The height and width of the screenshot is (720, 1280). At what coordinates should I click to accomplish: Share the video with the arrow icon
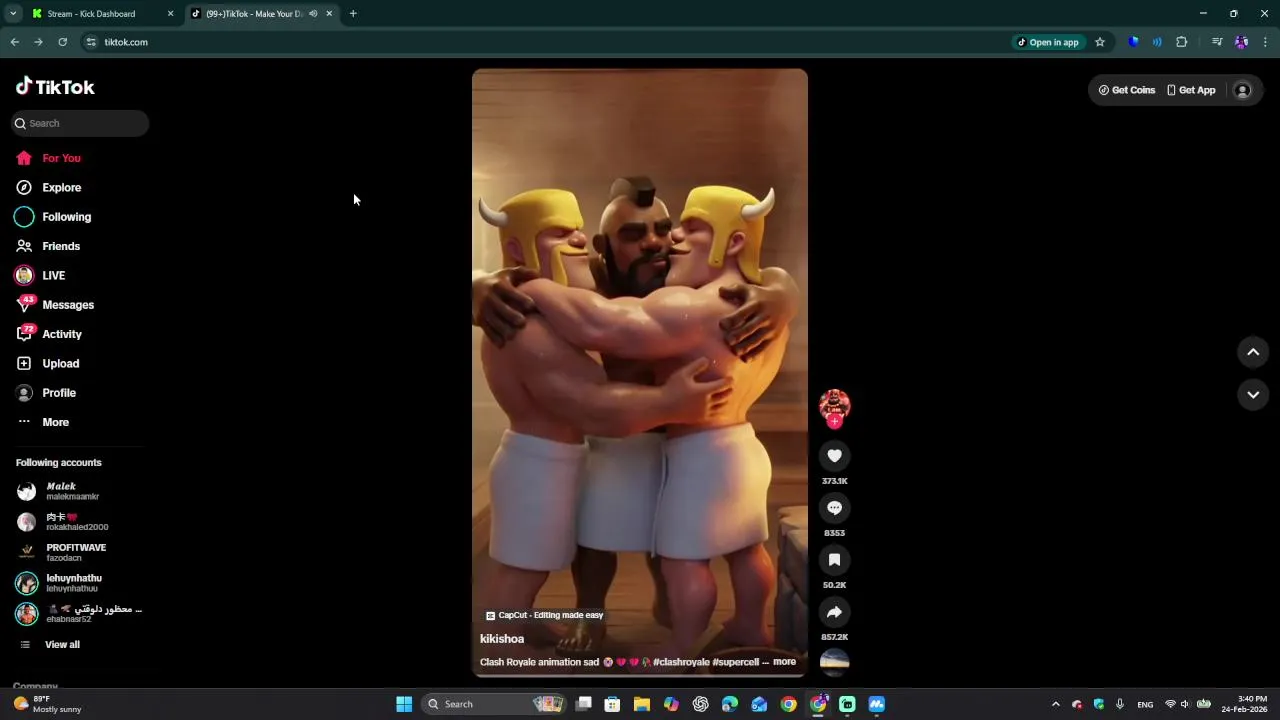tap(834, 612)
